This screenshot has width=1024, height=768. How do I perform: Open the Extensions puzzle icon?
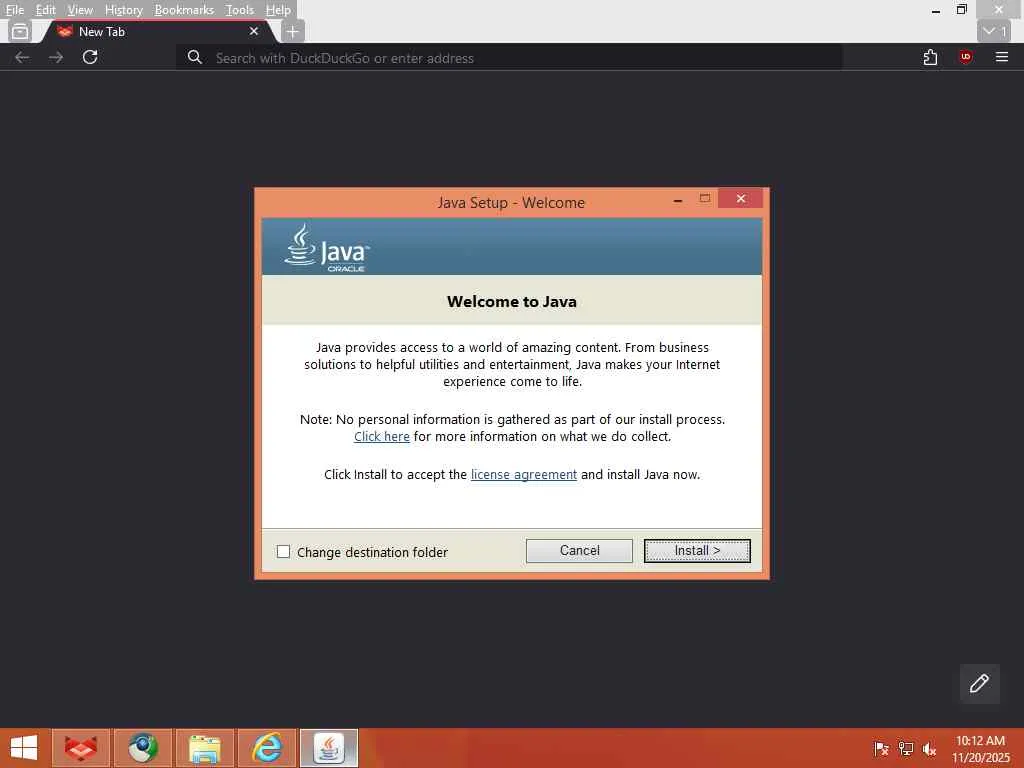pos(931,57)
